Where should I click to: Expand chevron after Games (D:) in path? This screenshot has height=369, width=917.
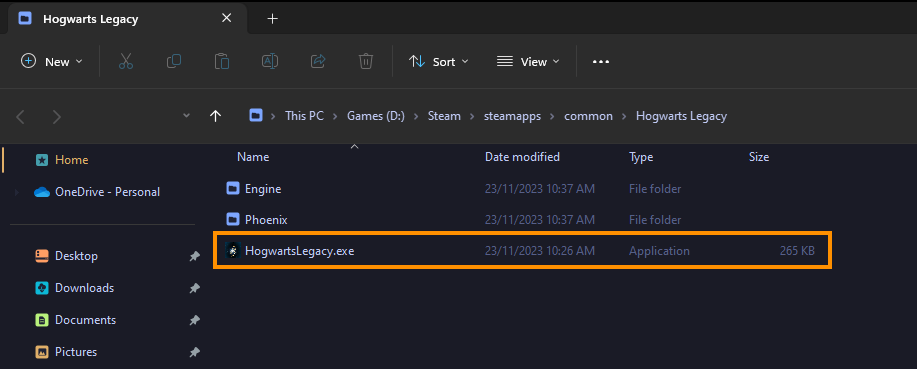[416, 116]
